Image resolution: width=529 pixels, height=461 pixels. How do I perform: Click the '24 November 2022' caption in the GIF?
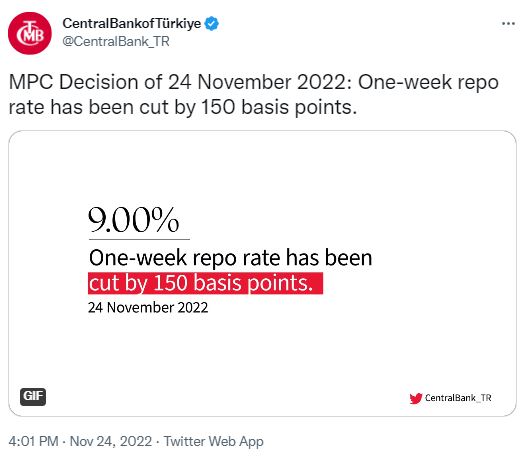tap(148, 307)
